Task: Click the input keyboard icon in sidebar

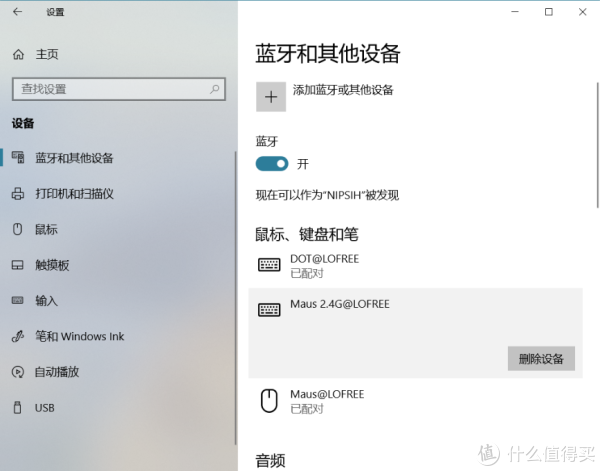Action: click(18, 300)
